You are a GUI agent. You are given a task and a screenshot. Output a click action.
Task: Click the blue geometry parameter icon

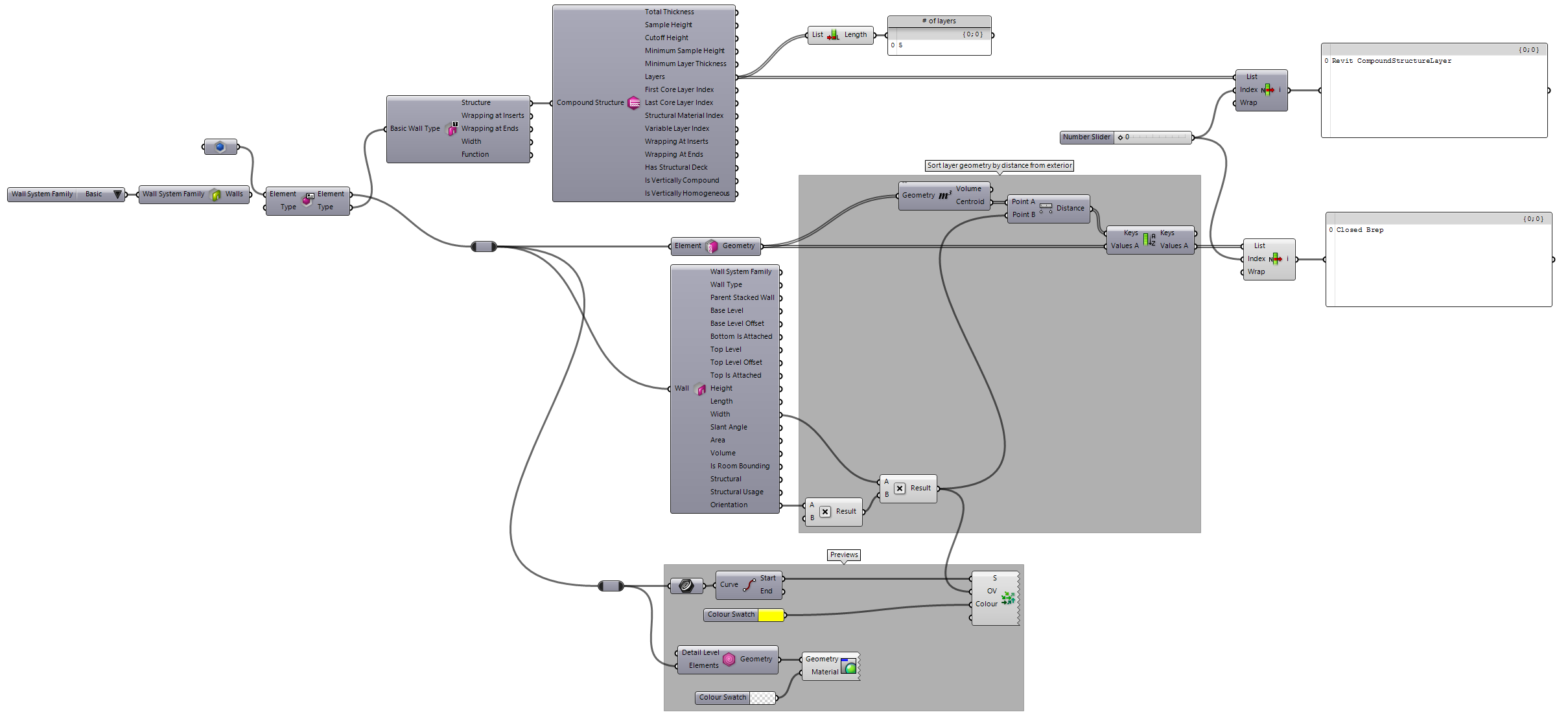coord(220,147)
